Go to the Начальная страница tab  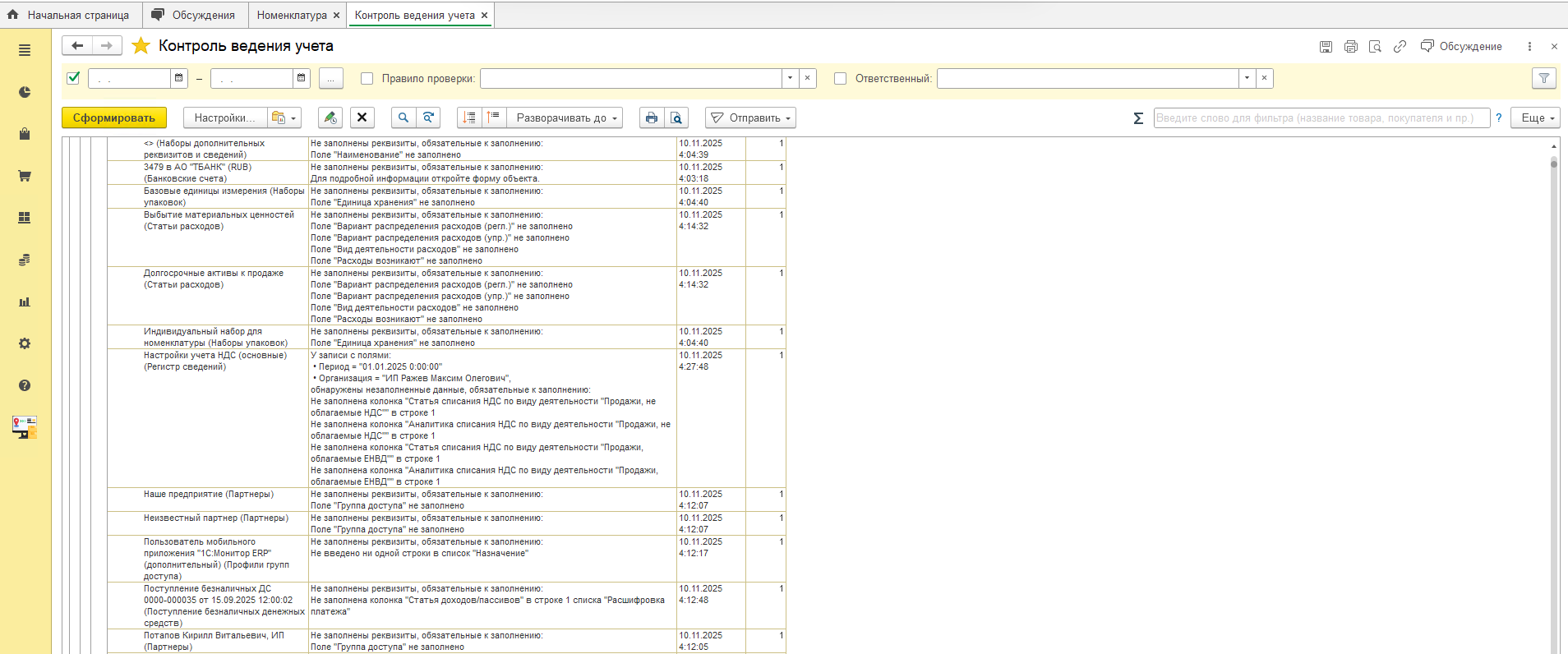[77, 15]
